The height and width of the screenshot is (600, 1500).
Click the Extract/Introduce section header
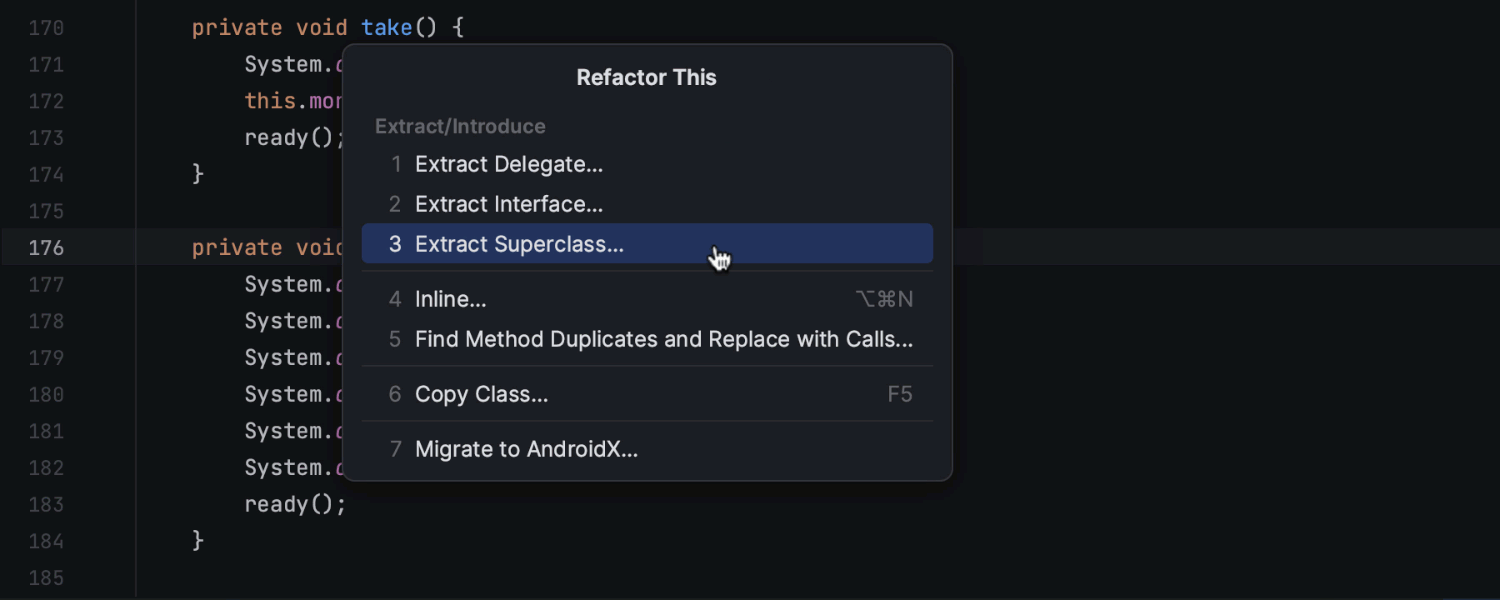point(460,126)
